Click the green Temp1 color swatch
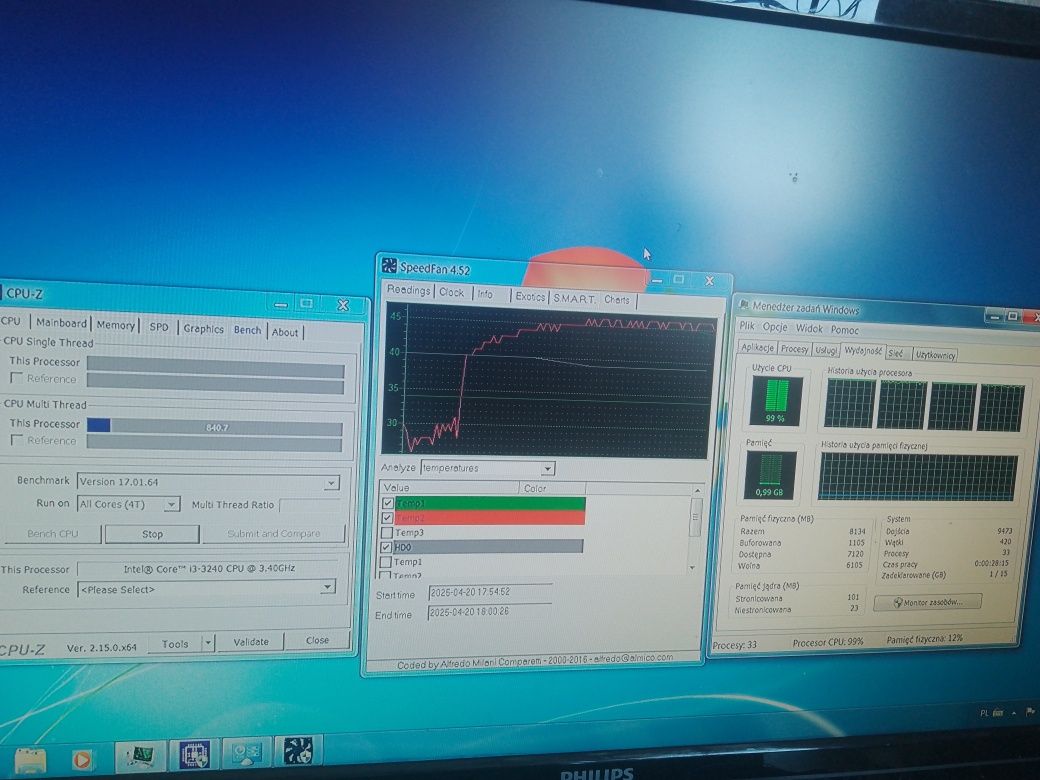Viewport: 1040px width, 780px height. pos(490,503)
